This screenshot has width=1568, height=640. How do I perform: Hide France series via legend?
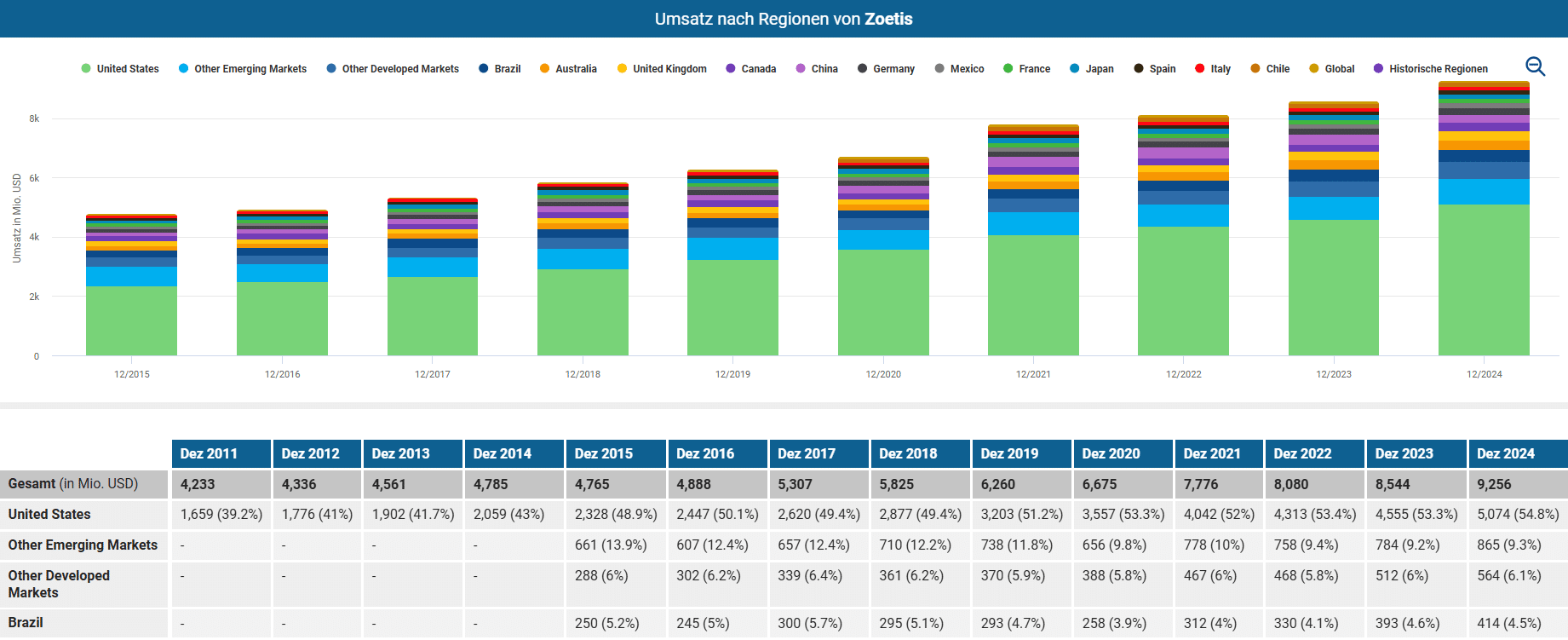pyautogui.click(x=1027, y=69)
